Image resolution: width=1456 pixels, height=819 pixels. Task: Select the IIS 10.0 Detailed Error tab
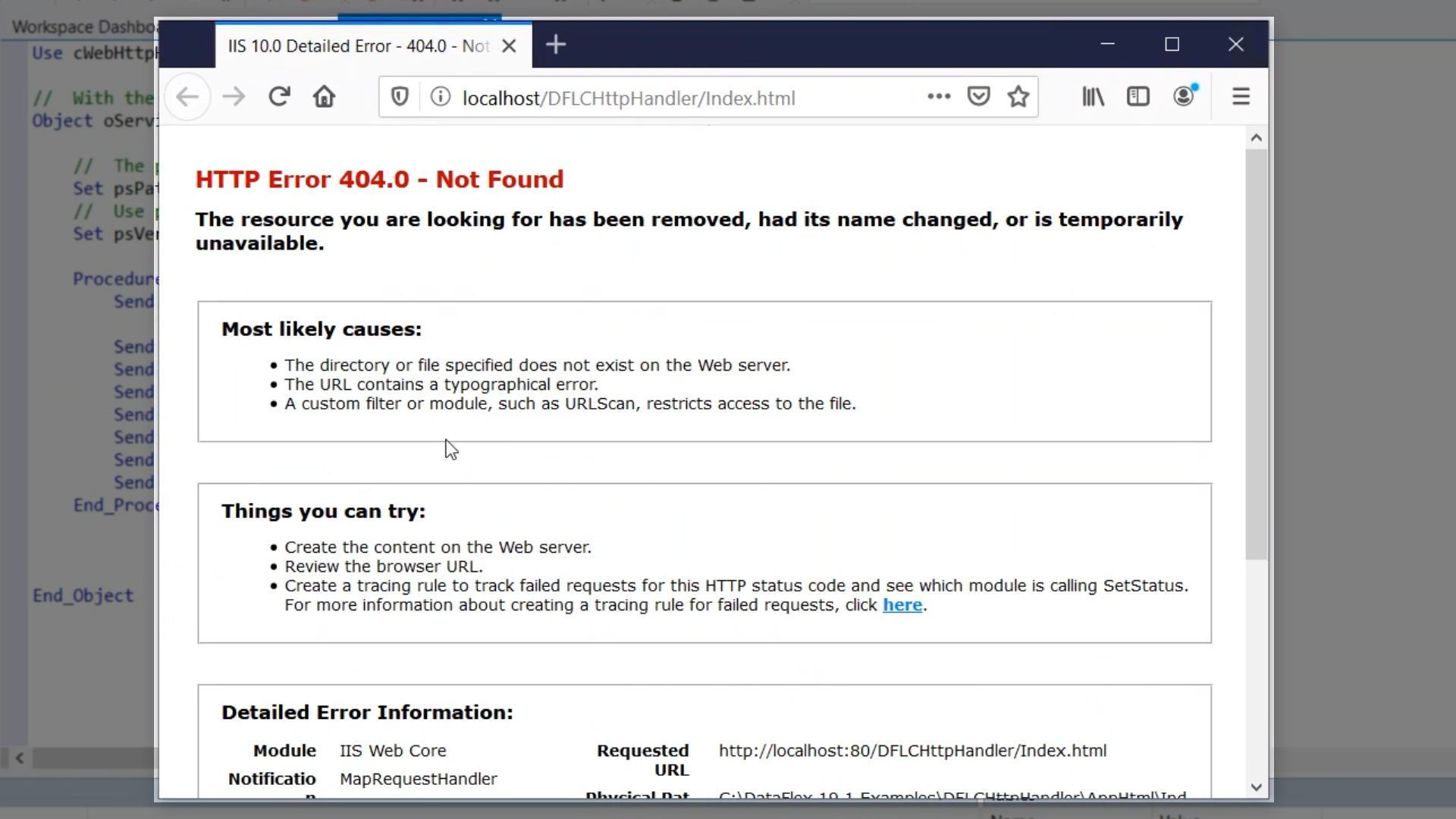click(359, 46)
